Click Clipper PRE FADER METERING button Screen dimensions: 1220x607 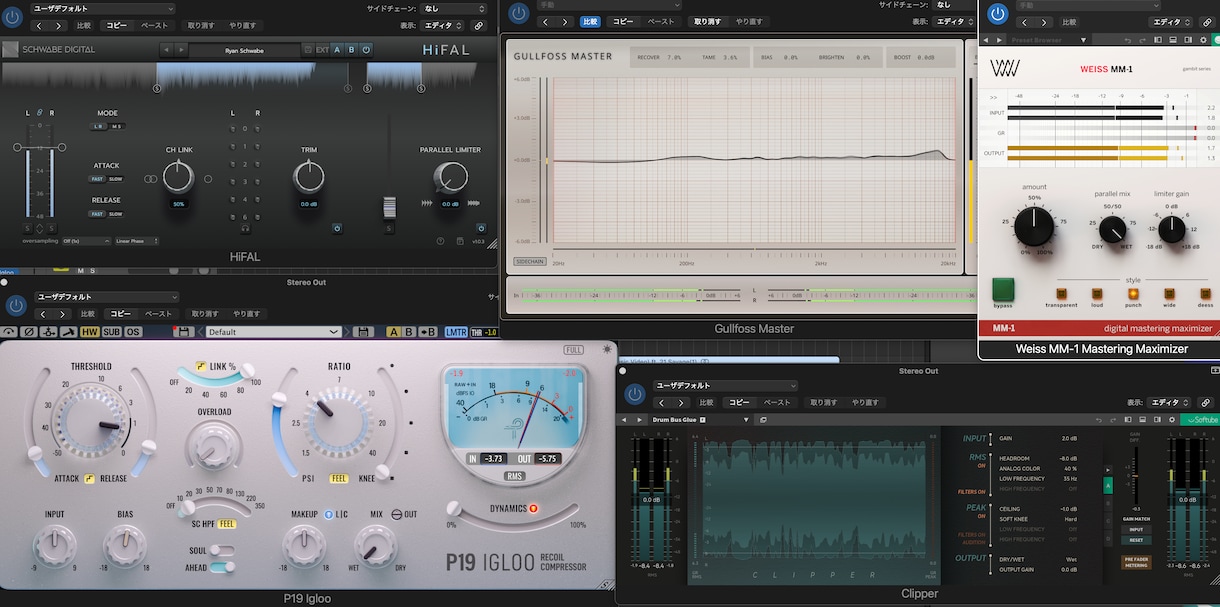coord(1136,563)
